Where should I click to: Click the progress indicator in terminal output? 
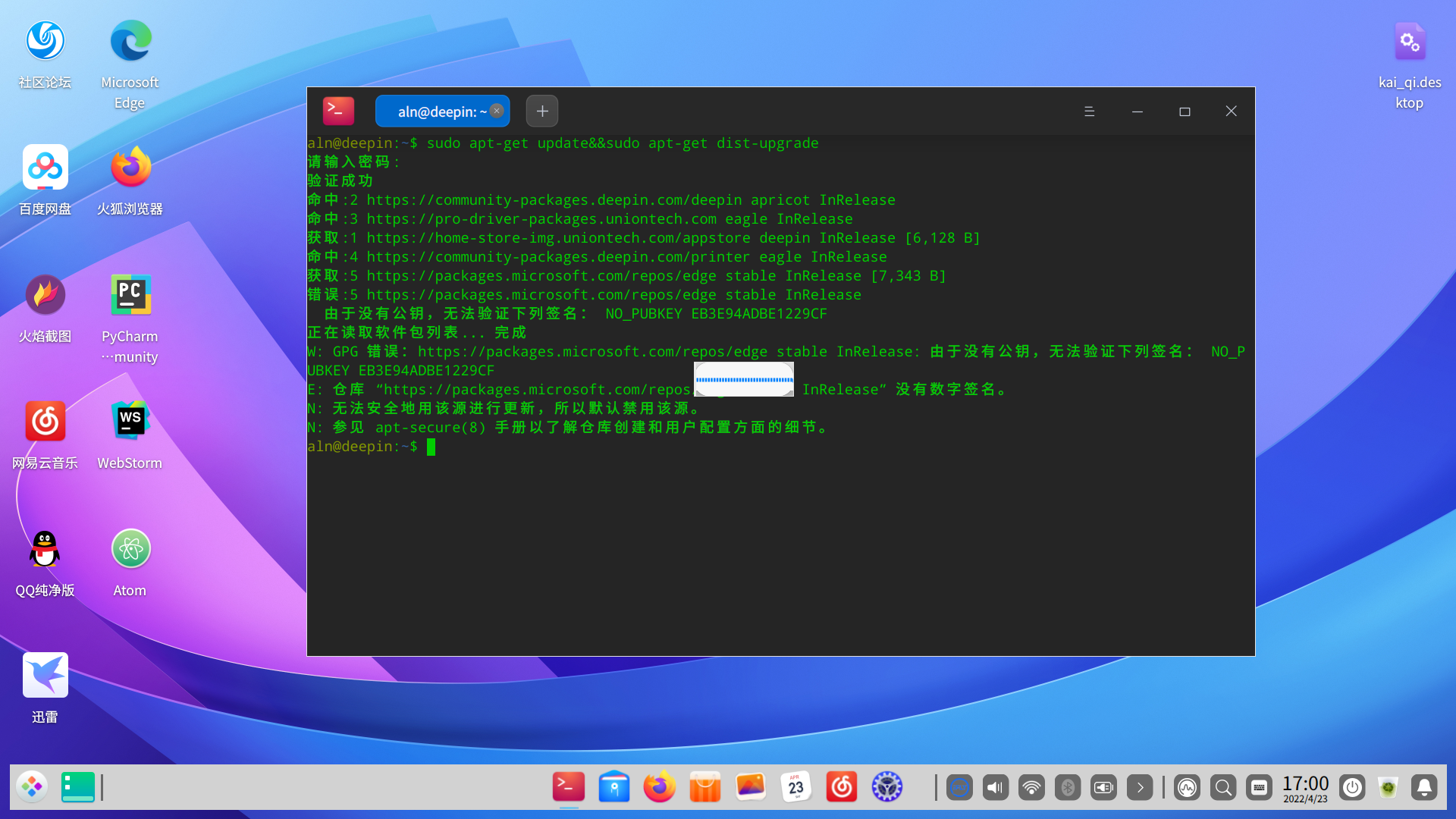pyautogui.click(x=744, y=379)
